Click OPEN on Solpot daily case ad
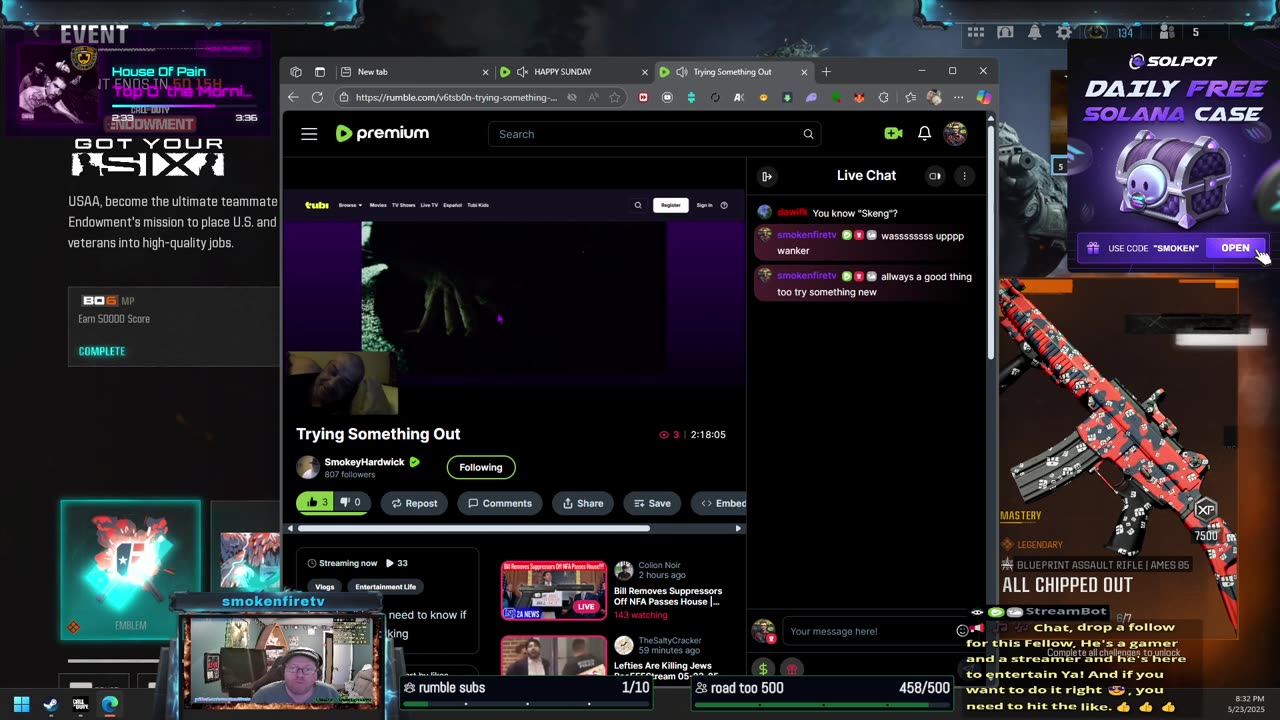1280x720 pixels. click(x=1235, y=248)
